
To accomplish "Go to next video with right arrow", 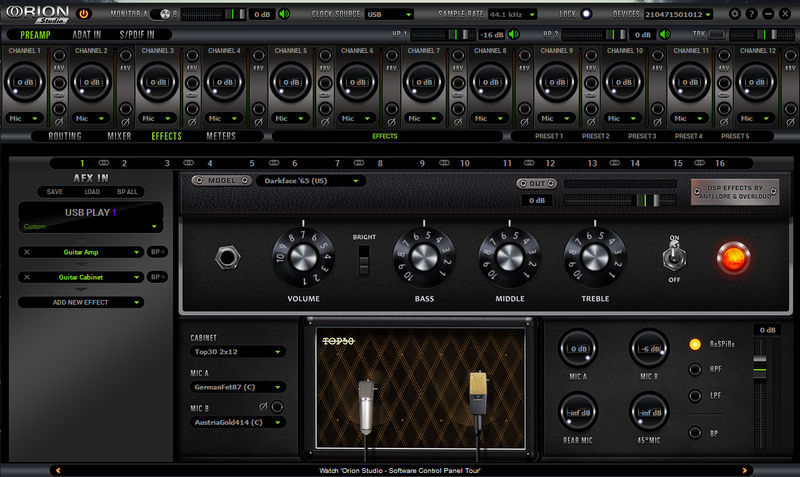I will (x=744, y=470).
